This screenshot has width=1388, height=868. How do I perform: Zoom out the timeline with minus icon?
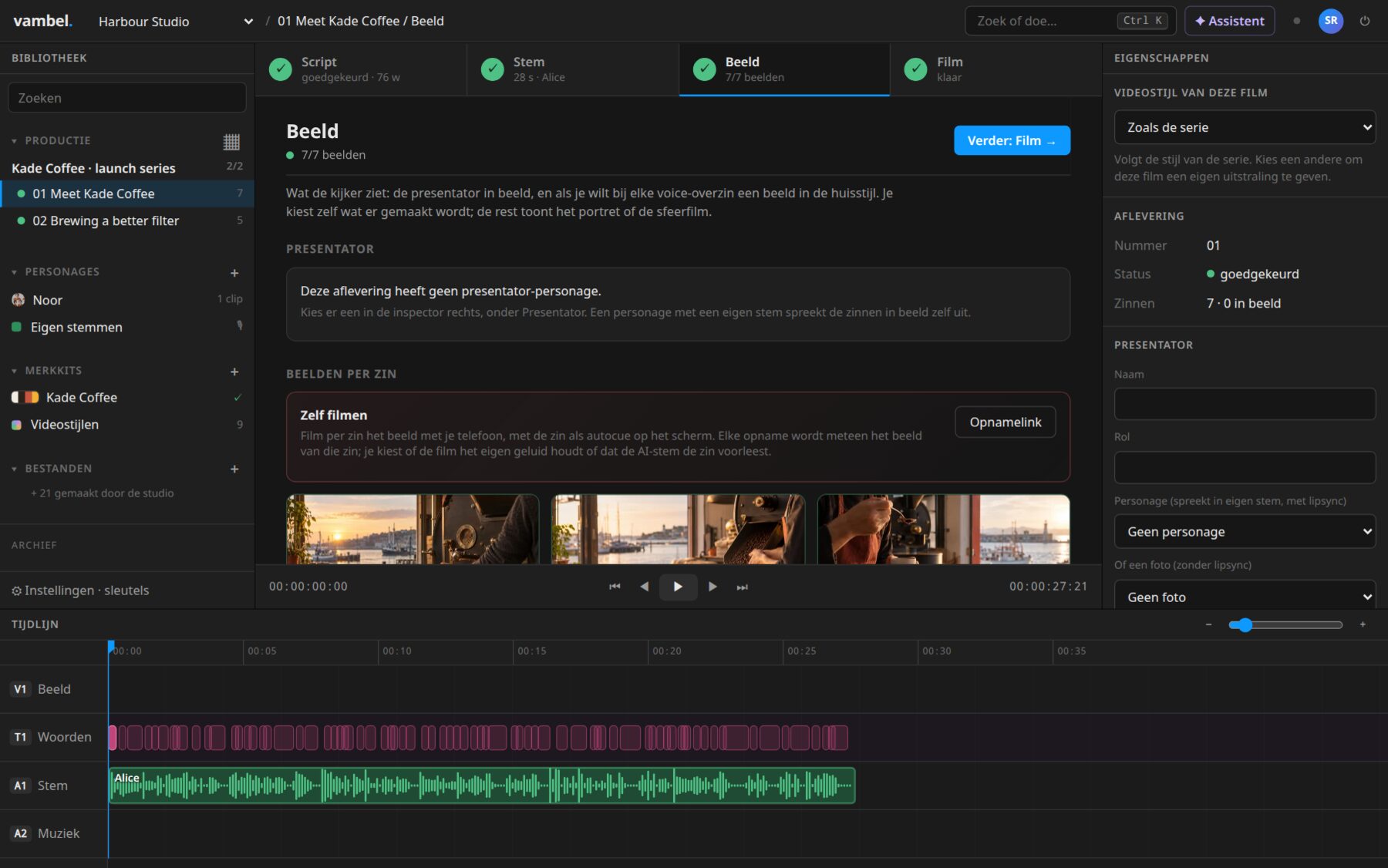tap(1208, 624)
